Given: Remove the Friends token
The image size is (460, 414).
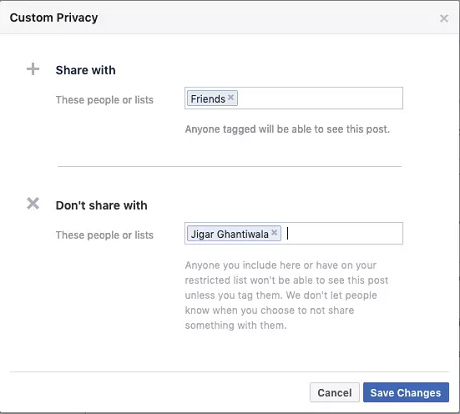Looking at the screenshot, I should [x=231, y=98].
